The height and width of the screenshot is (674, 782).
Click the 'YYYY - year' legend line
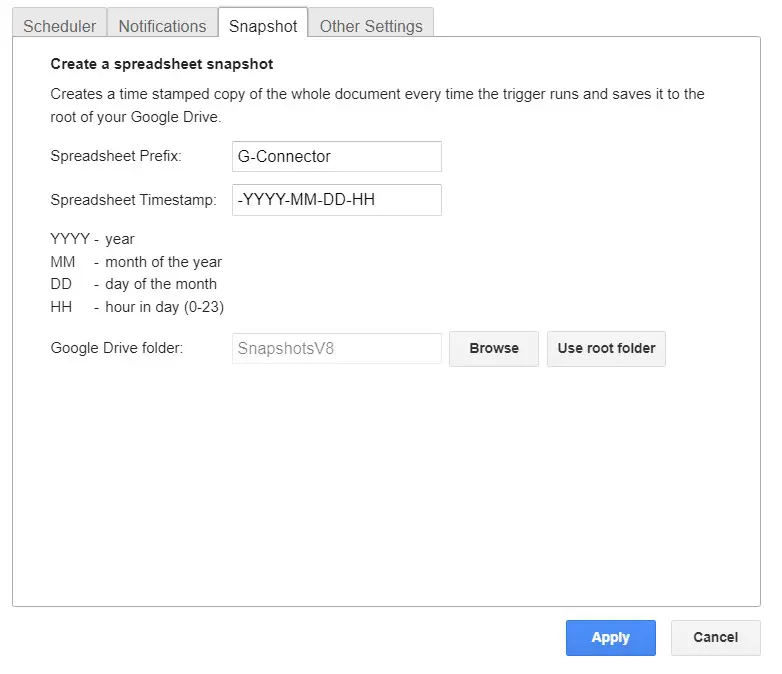click(93, 239)
